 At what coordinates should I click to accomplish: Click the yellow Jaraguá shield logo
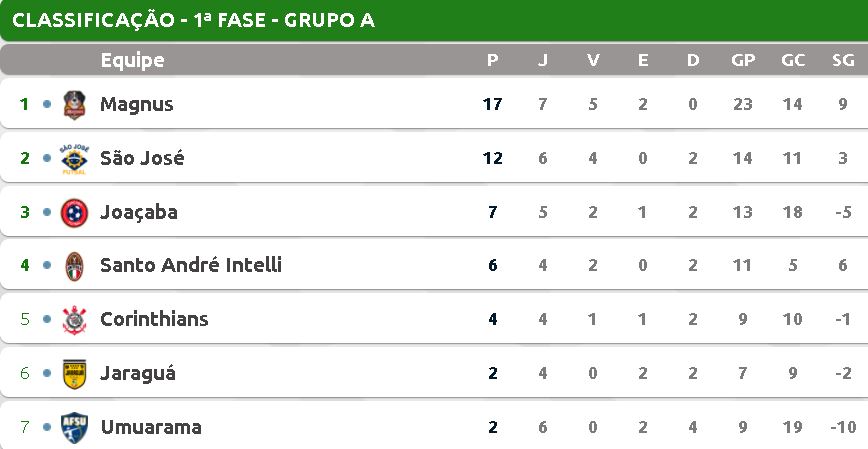74,374
